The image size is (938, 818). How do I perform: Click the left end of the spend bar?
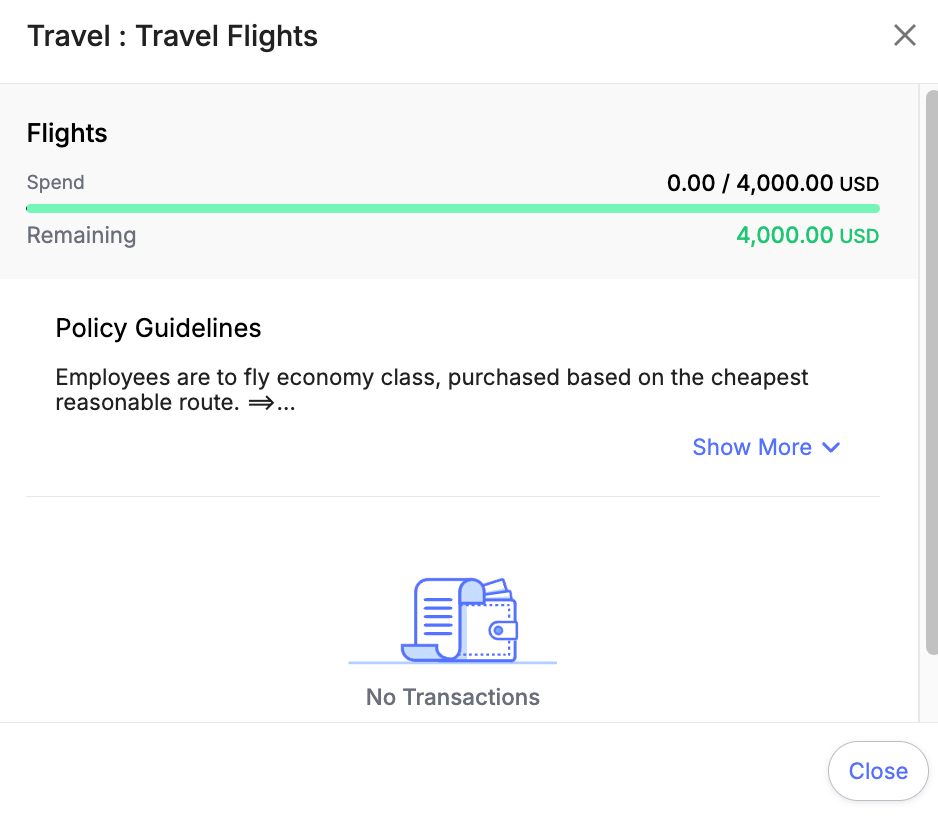[29, 208]
